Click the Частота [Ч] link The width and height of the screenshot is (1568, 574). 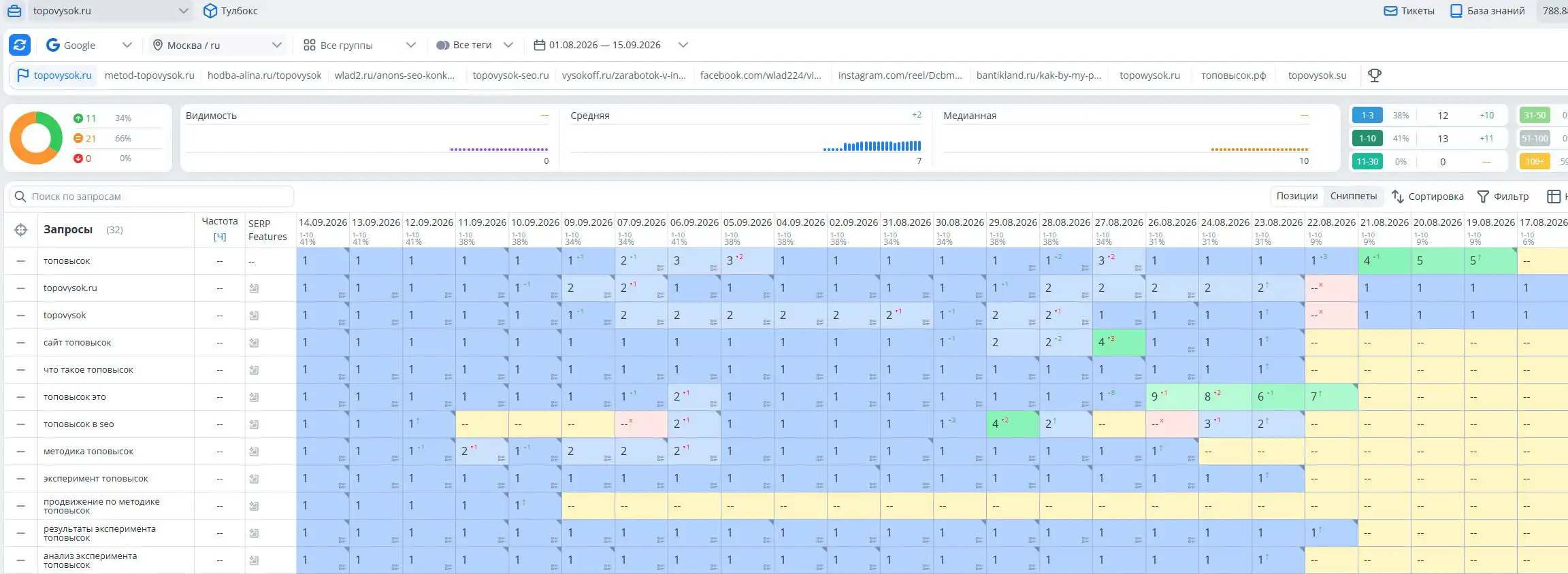[219, 237]
